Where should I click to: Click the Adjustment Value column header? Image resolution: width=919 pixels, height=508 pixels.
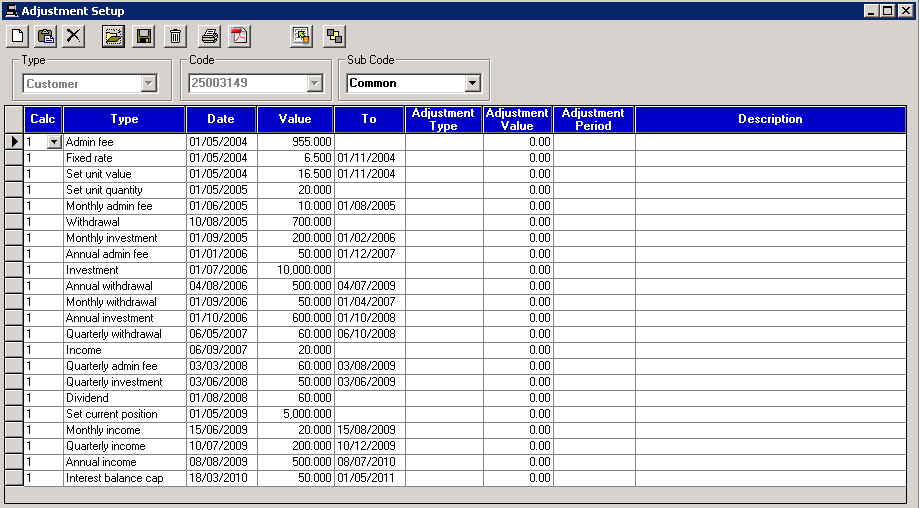point(518,119)
